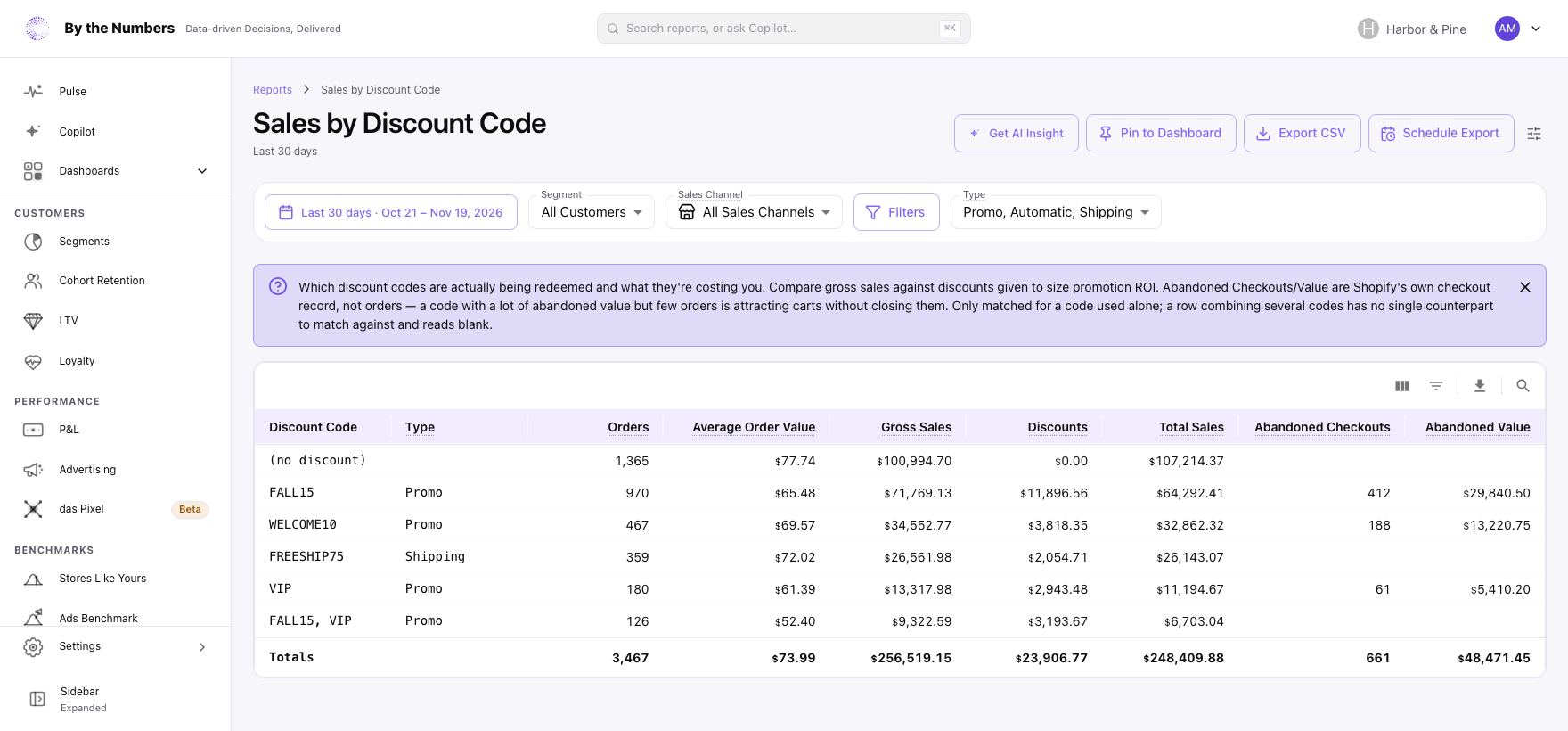Sort by Orders column header
Image resolution: width=1568 pixels, height=731 pixels.
coord(628,428)
